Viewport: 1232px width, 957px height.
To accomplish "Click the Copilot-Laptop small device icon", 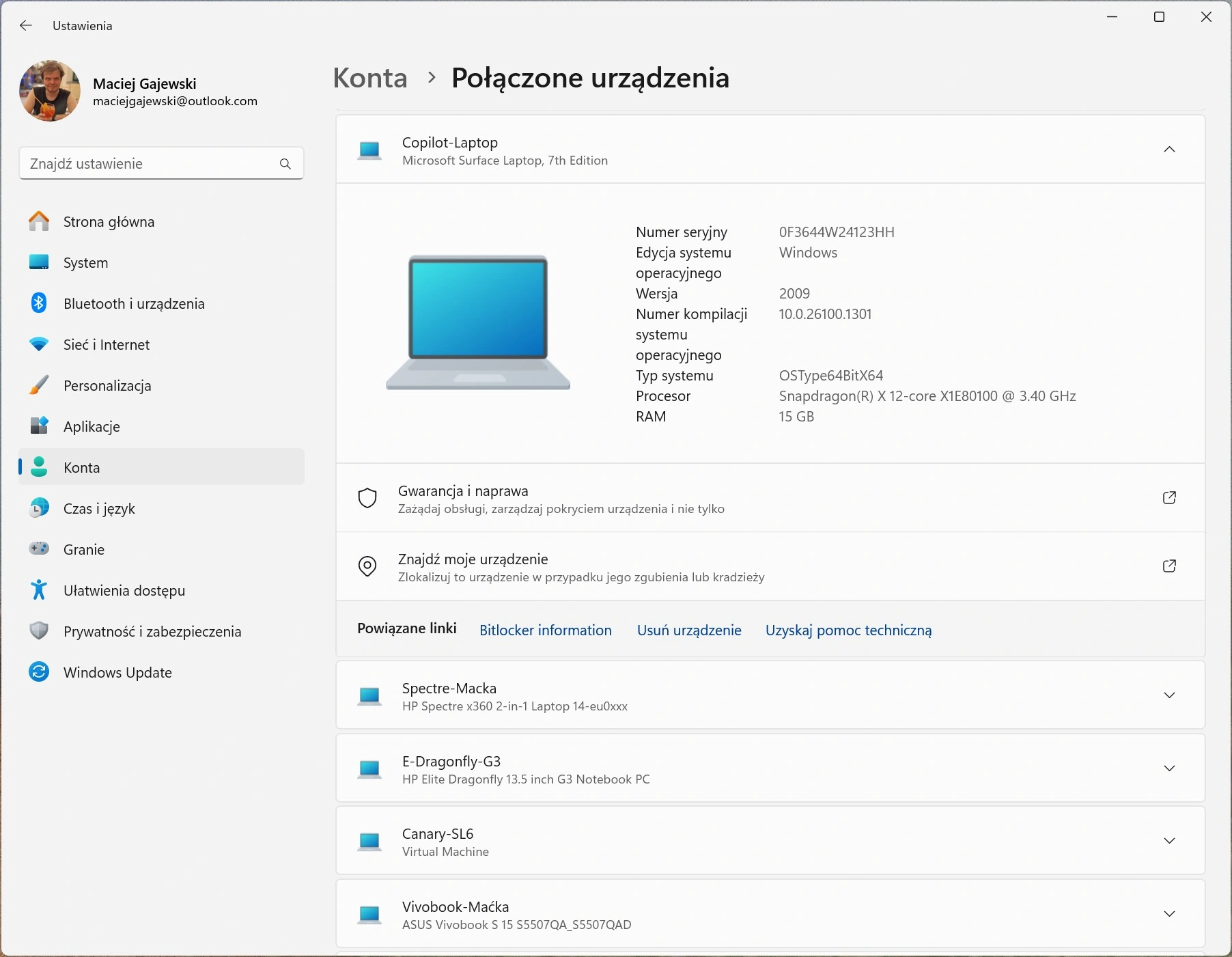I will pos(369,150).
